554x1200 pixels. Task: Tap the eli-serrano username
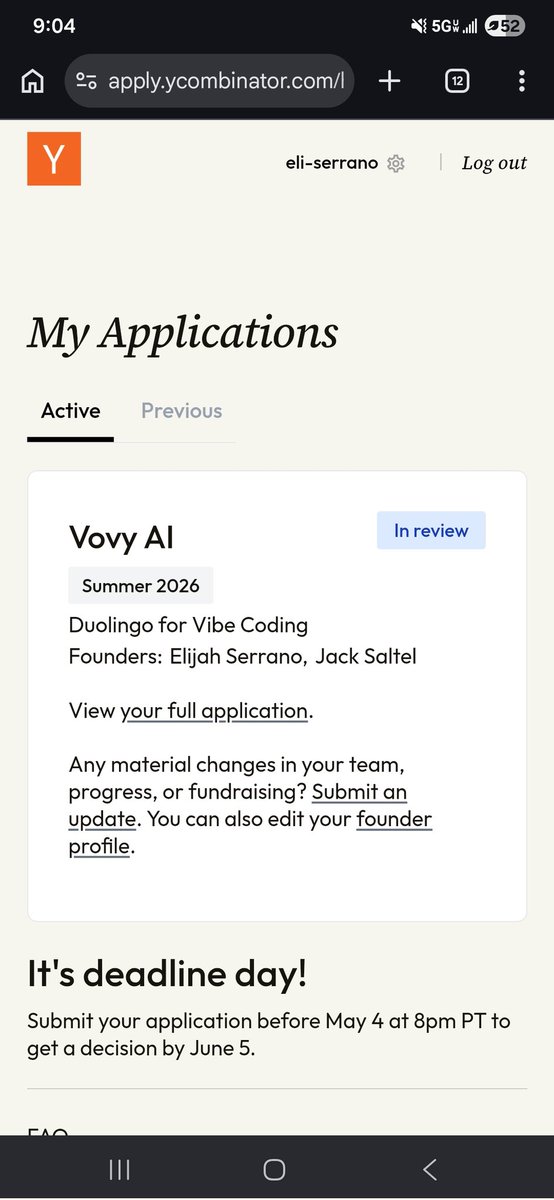coord(332,163)
